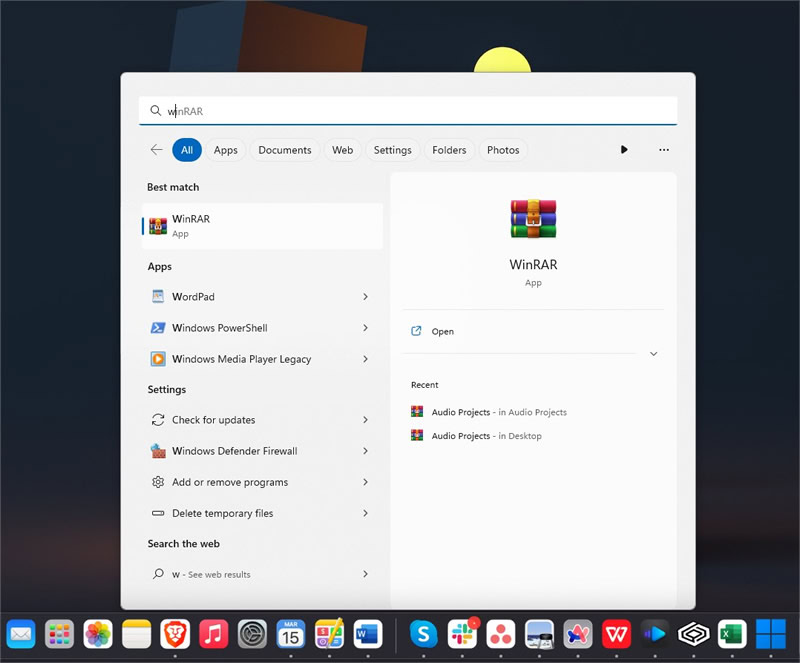Screen dimensions: 800x663
Task: Click into the search text field
Action: coord(408,111)
